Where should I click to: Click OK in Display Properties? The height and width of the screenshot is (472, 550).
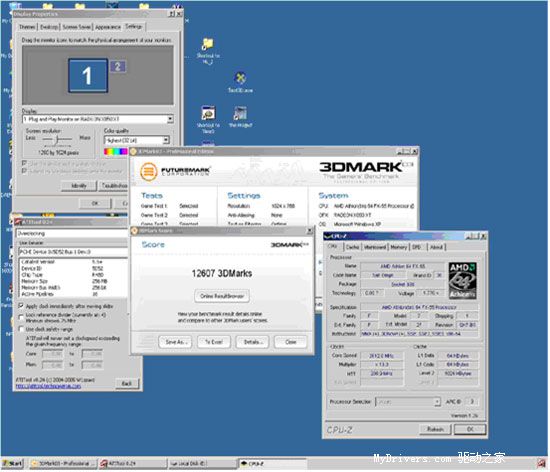pyautogui.click(x=95, y=203)
